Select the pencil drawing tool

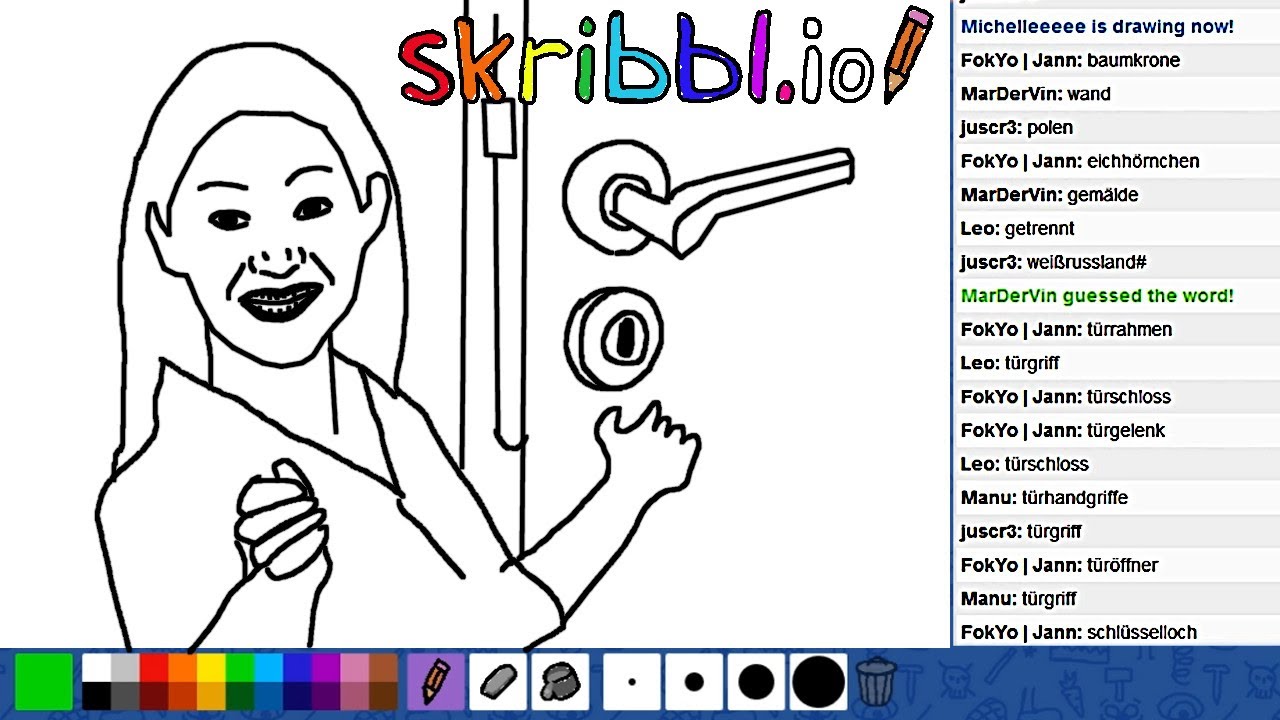(x=436, y=682)
